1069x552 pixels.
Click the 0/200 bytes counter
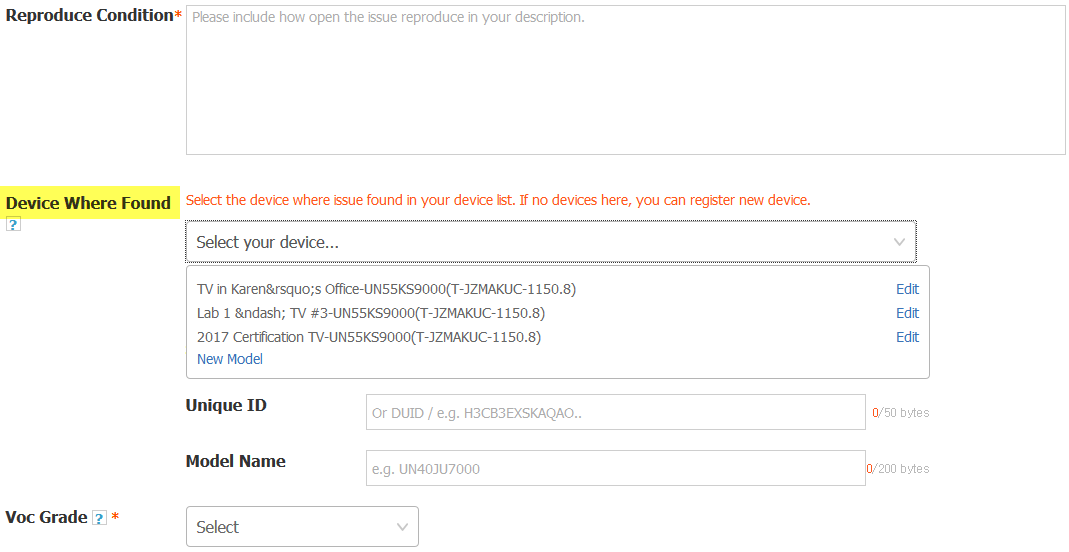tap(898, 469)
